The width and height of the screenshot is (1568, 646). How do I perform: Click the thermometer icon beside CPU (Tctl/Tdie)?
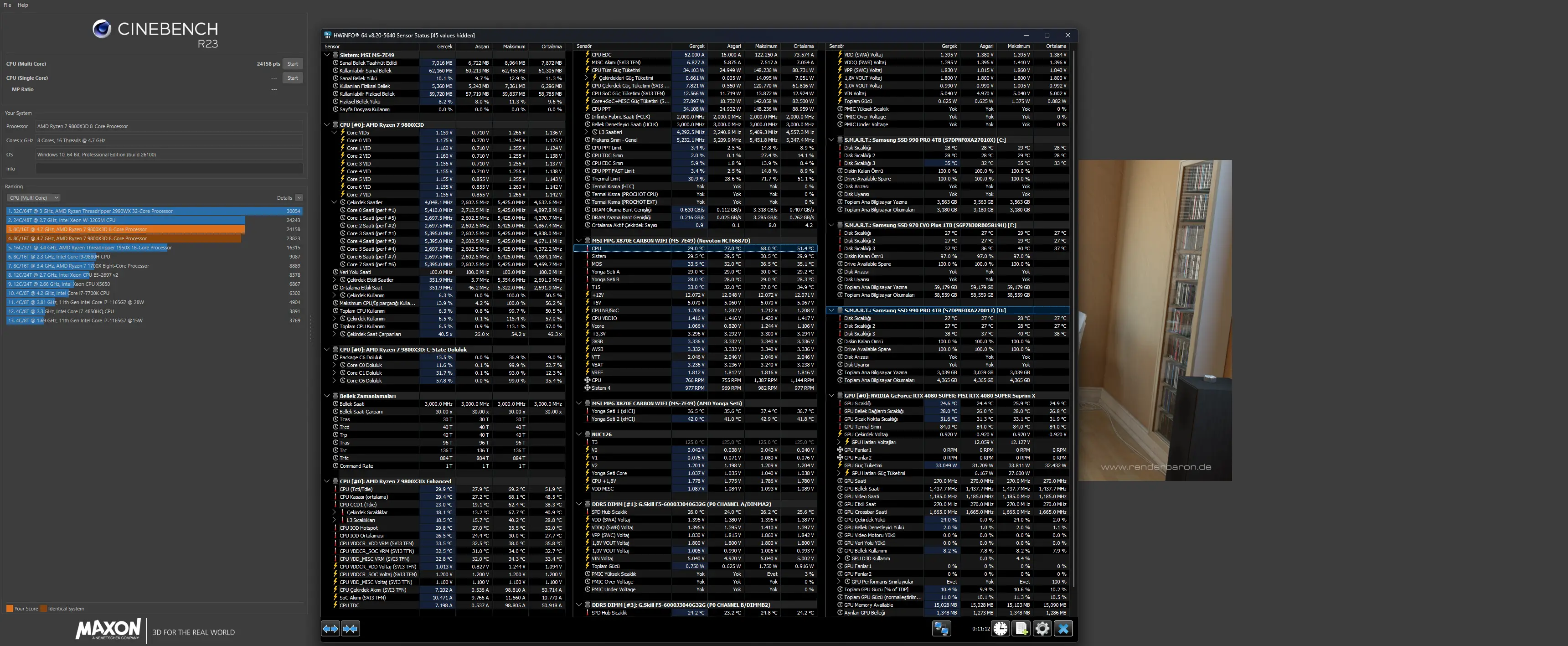pos(335,489)
